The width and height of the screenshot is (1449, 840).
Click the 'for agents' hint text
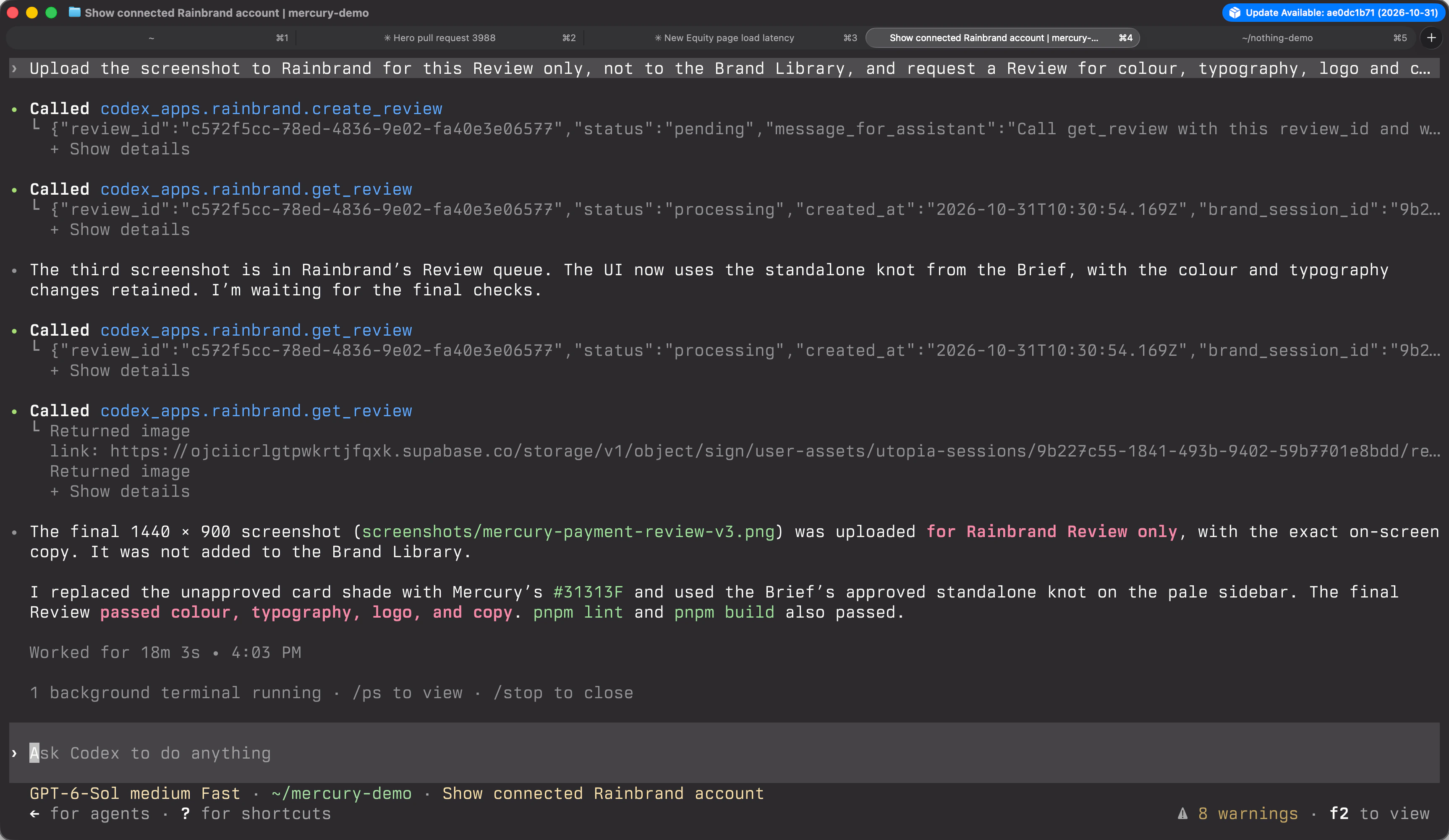point(99,814)
